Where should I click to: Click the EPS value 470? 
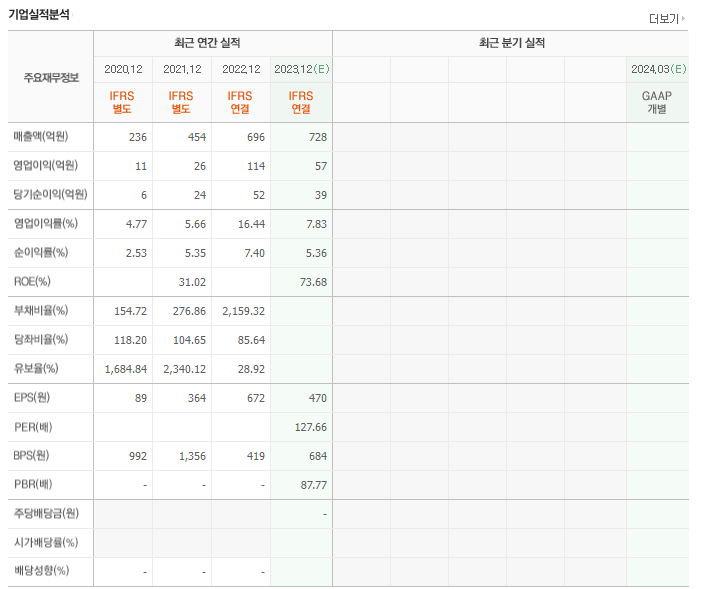tap(318, 398)
